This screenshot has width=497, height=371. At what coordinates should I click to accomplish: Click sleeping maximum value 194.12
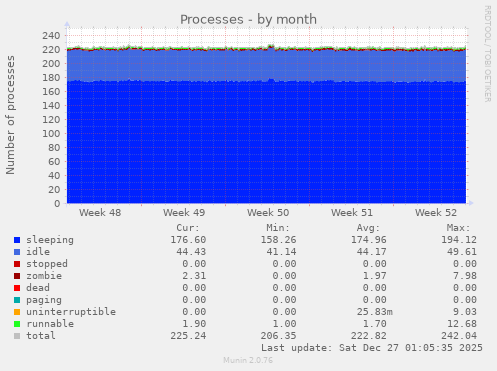(x=459, y=240)
